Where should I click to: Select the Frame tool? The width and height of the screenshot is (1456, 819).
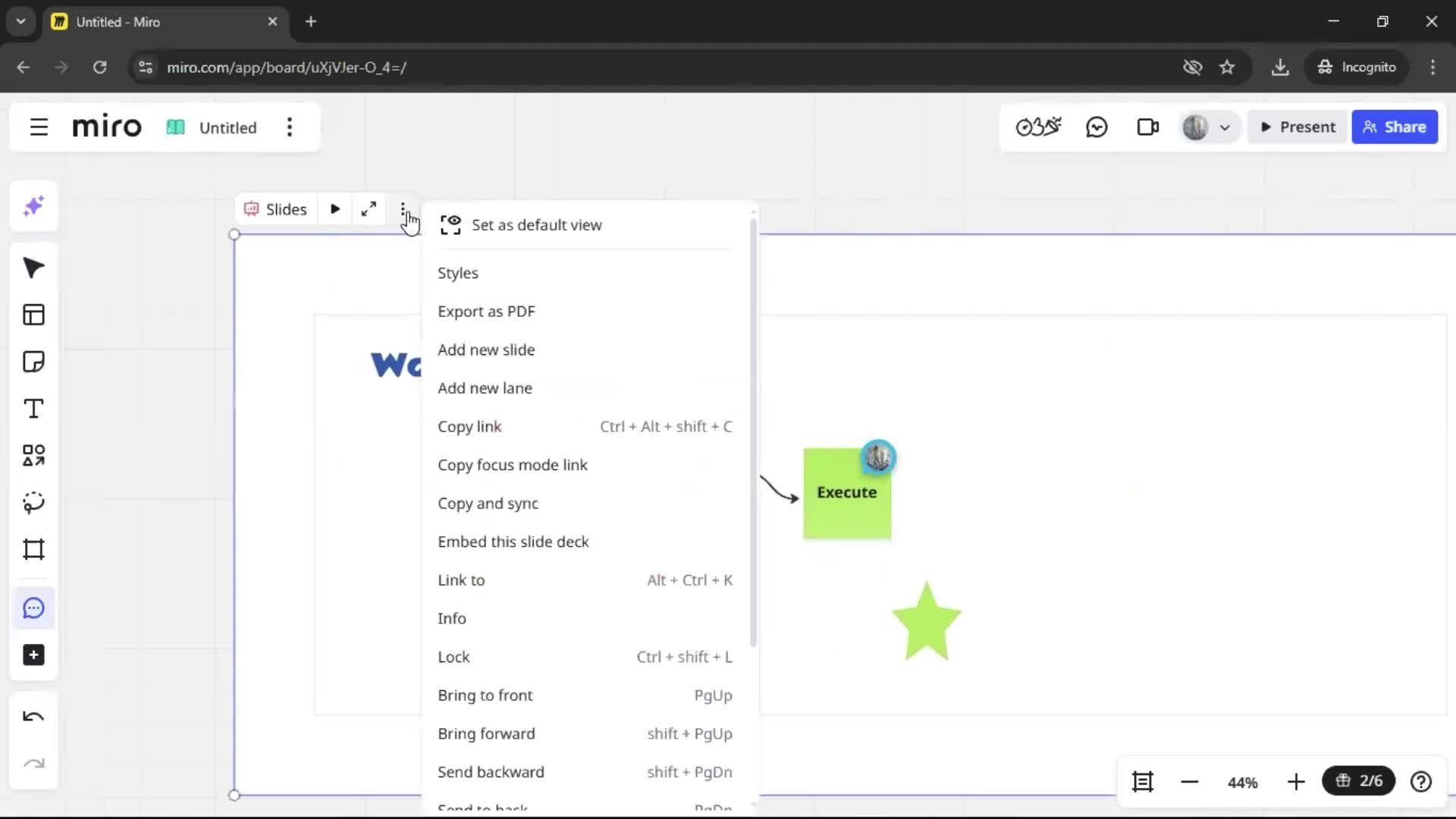[x=33, y=550]
